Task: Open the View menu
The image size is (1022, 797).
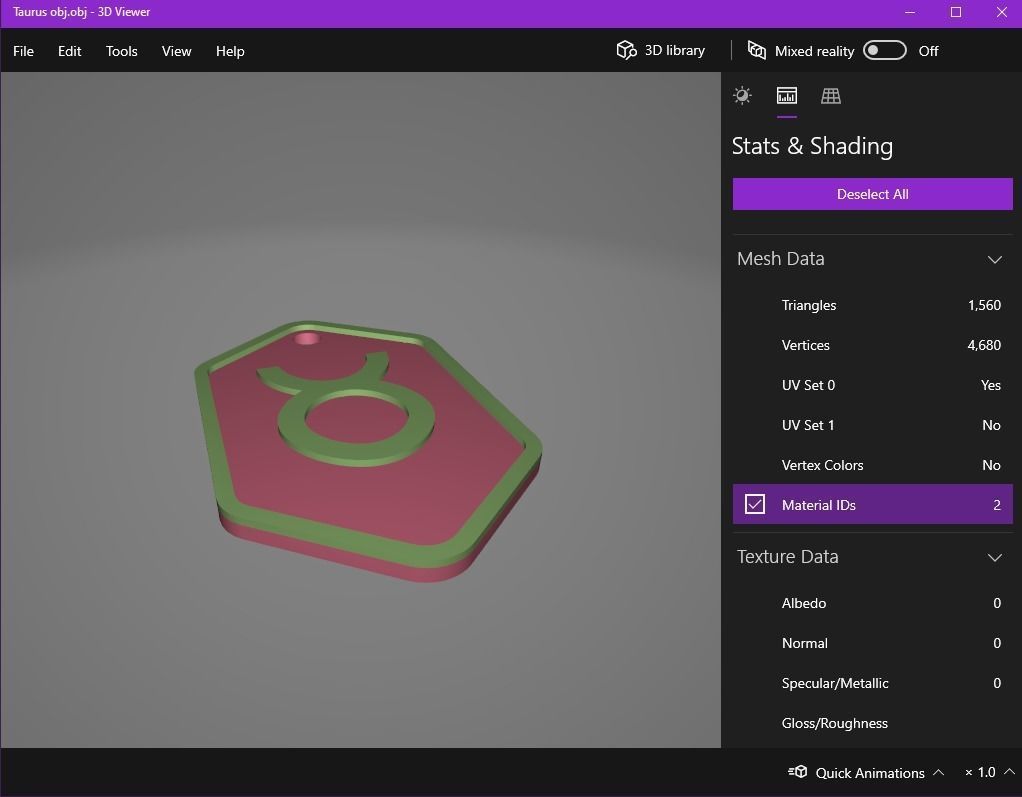Action: point(177,51)
